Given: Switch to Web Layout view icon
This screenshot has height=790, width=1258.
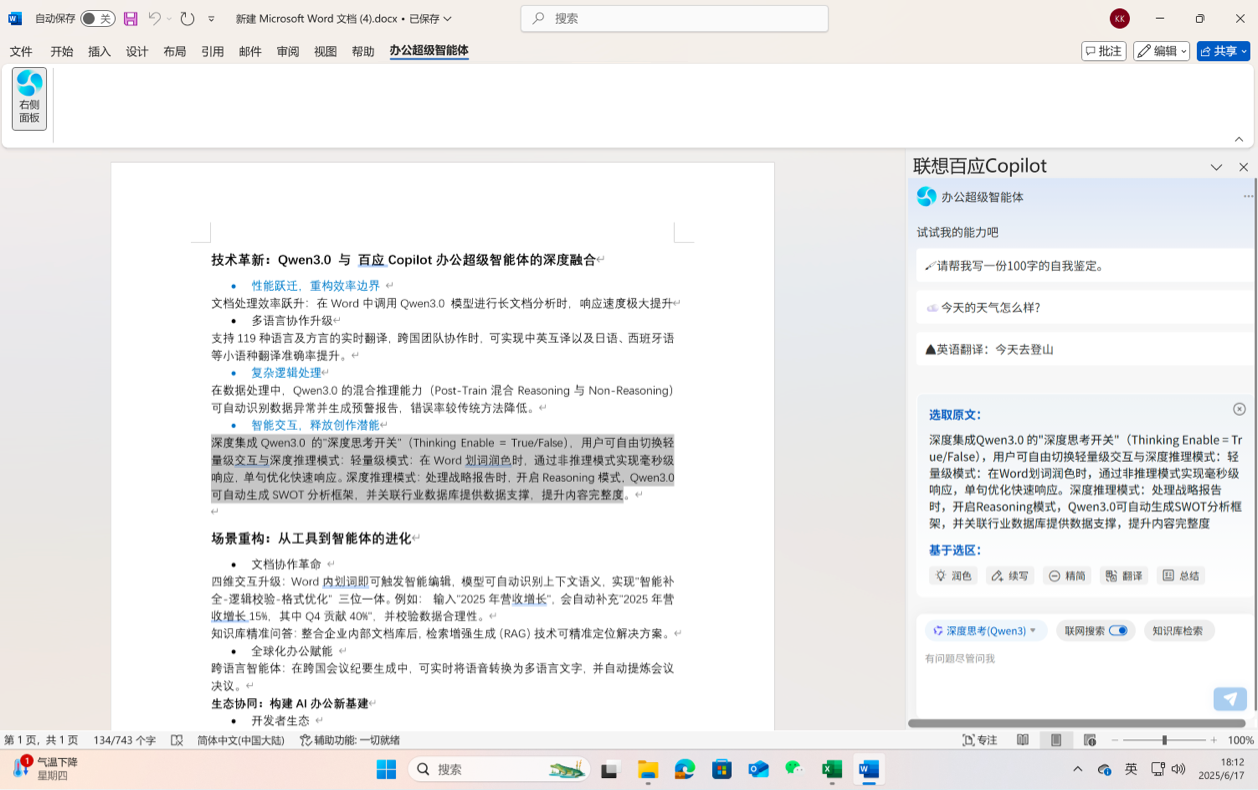Looking at the screenshot, I should pos(1090,740).
